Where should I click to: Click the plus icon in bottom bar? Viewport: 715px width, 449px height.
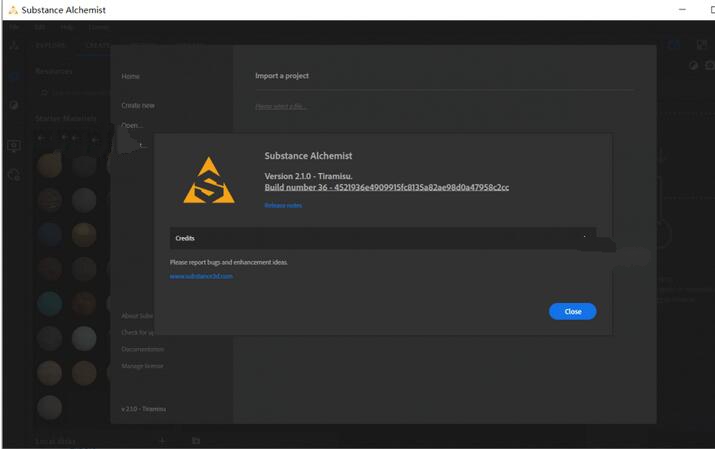(x=162, y=440)
